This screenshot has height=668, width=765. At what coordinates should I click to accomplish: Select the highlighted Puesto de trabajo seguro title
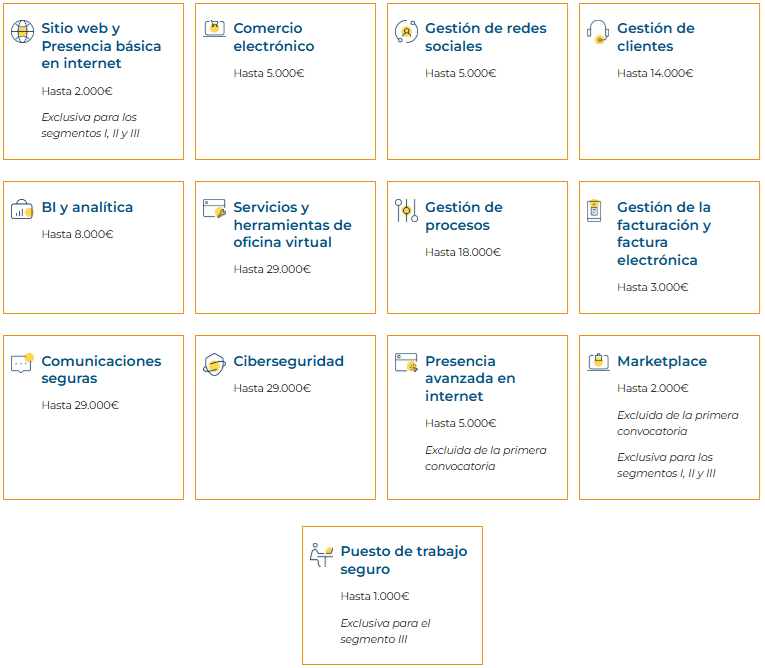[403, 560]
